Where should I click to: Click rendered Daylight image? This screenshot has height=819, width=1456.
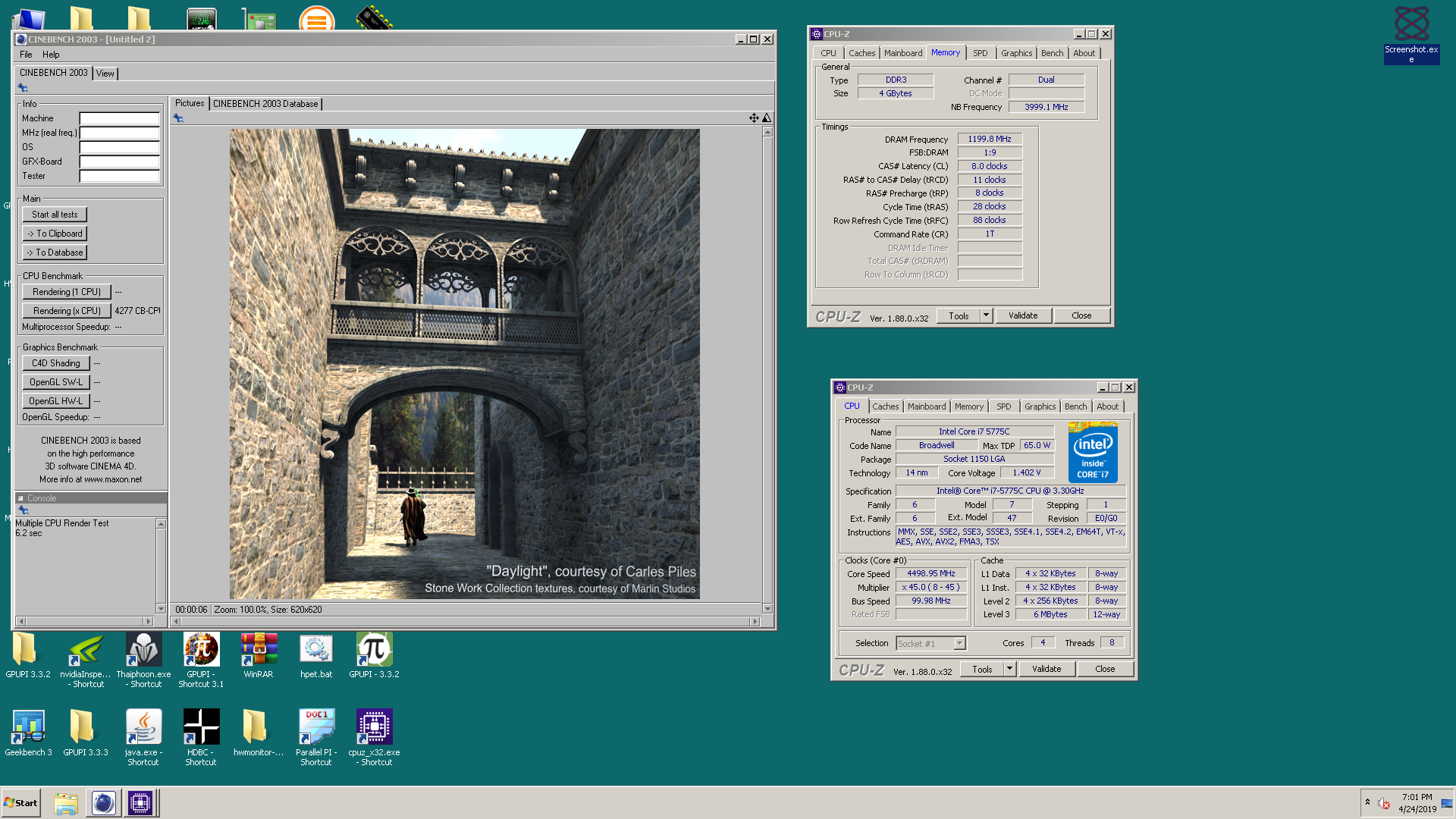(465, 364)
